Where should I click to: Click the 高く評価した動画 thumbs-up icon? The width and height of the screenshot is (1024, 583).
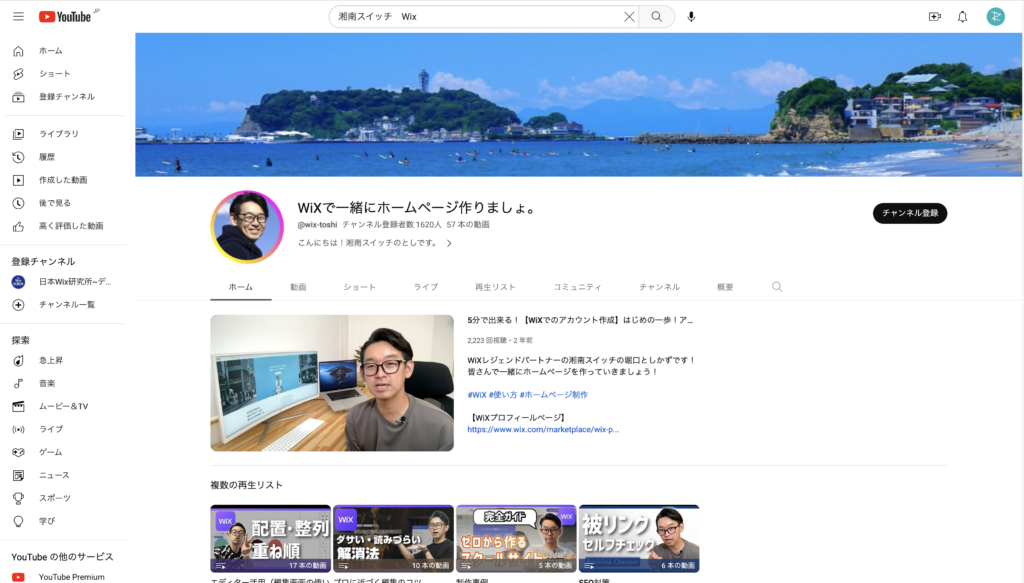coord(18,227)
